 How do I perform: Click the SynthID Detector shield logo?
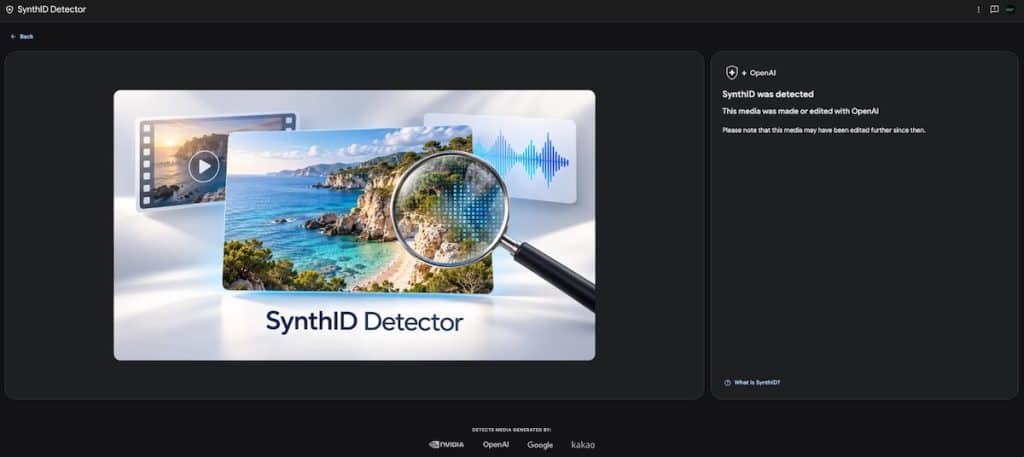(9, 10)
